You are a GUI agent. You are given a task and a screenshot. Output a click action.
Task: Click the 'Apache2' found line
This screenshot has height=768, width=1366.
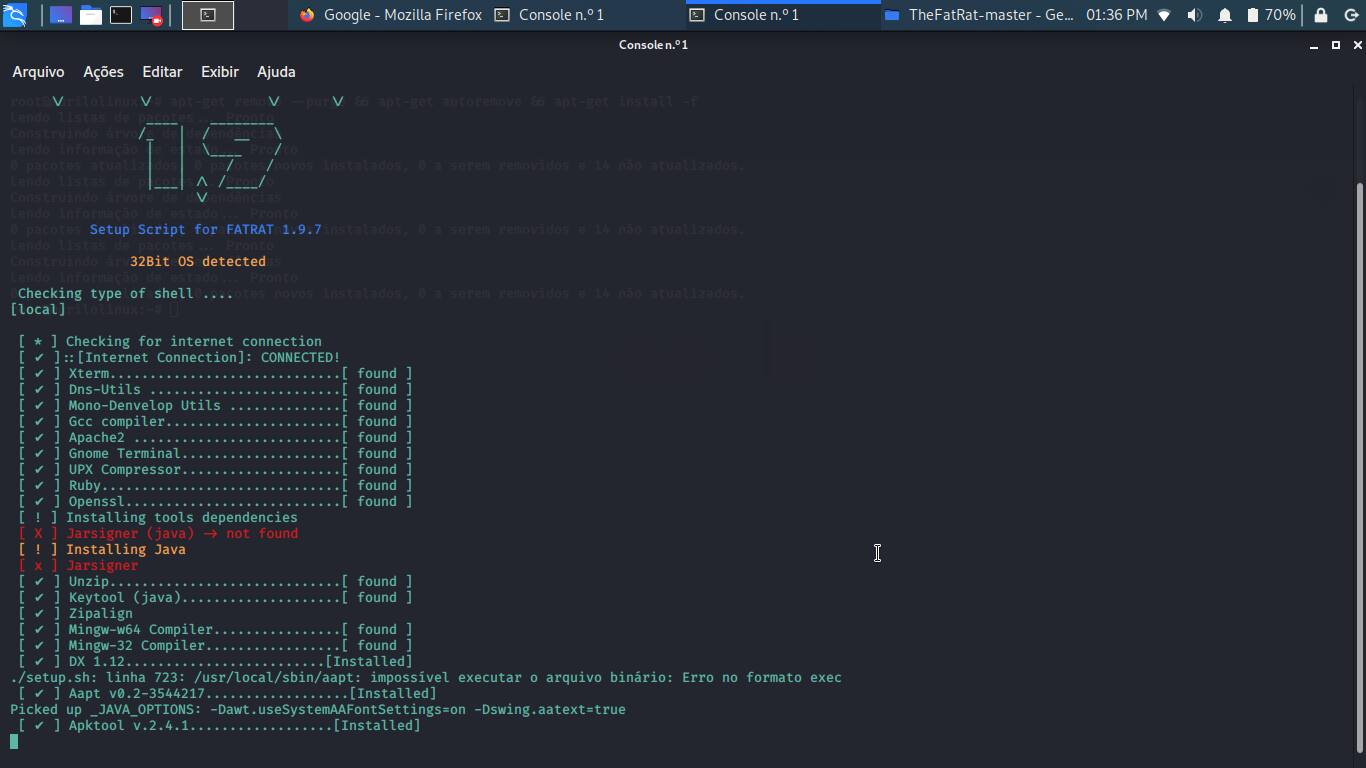pos(215,437)
